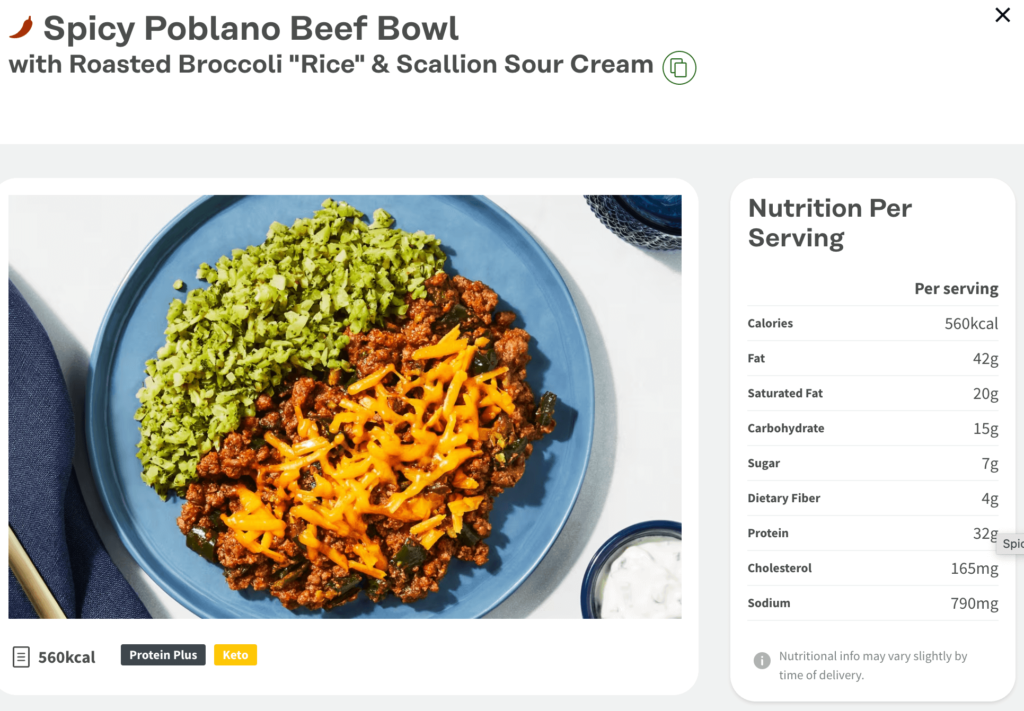This screenshot has height=711, width=1024.
Task: Click the red chili icon before the recipe title
Action: (23, 28)
